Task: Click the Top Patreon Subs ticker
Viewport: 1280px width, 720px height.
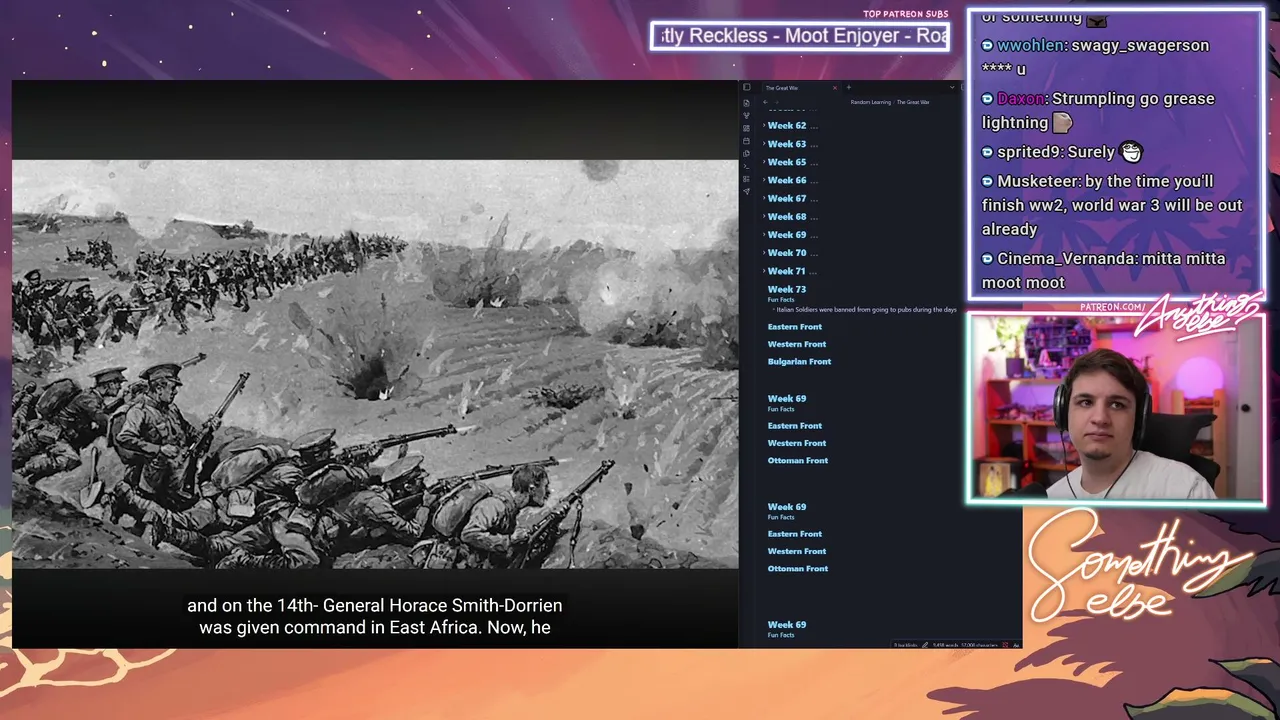Action: click(x=800, y=36)
